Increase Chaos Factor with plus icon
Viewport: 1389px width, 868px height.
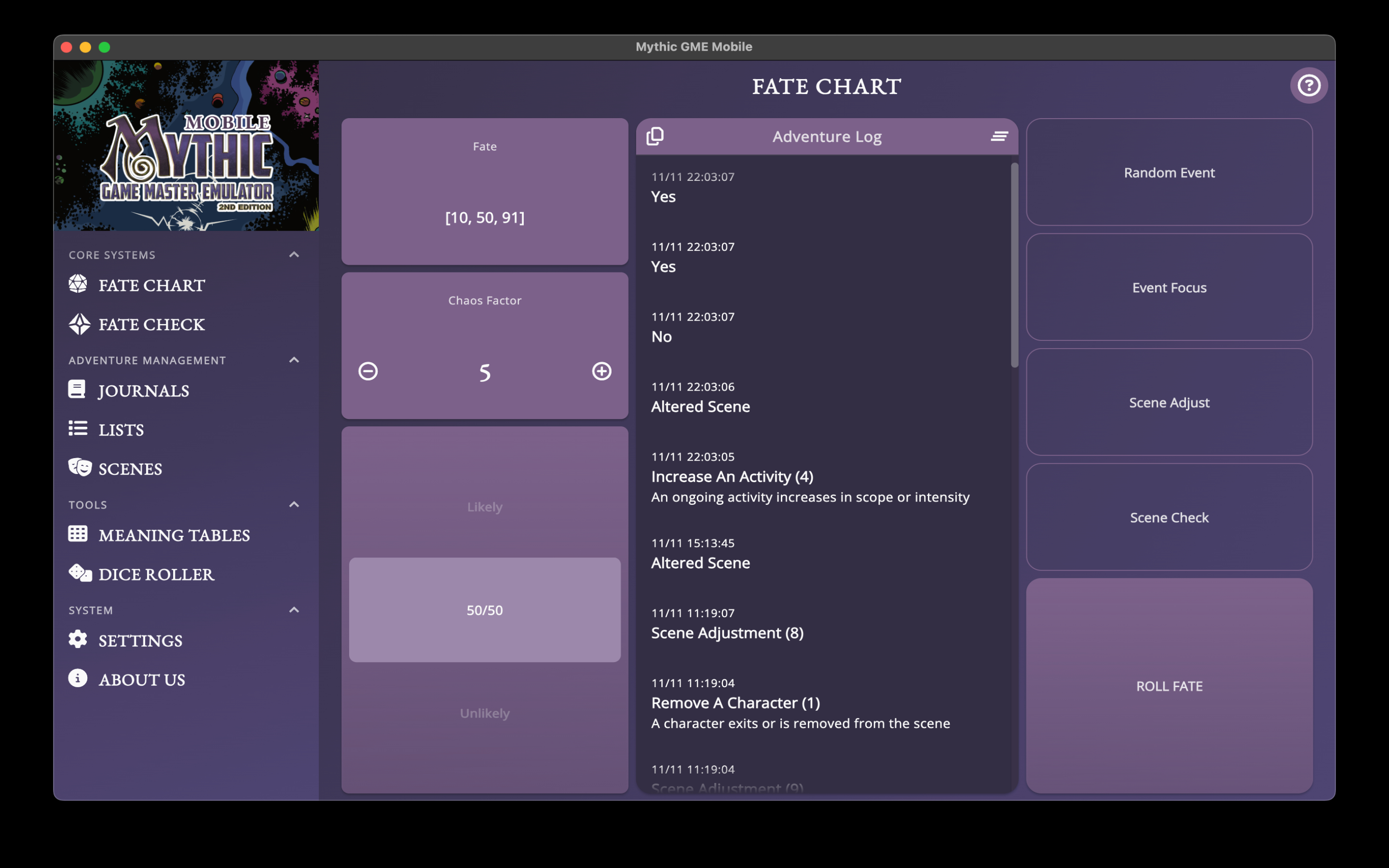(601, 371)
